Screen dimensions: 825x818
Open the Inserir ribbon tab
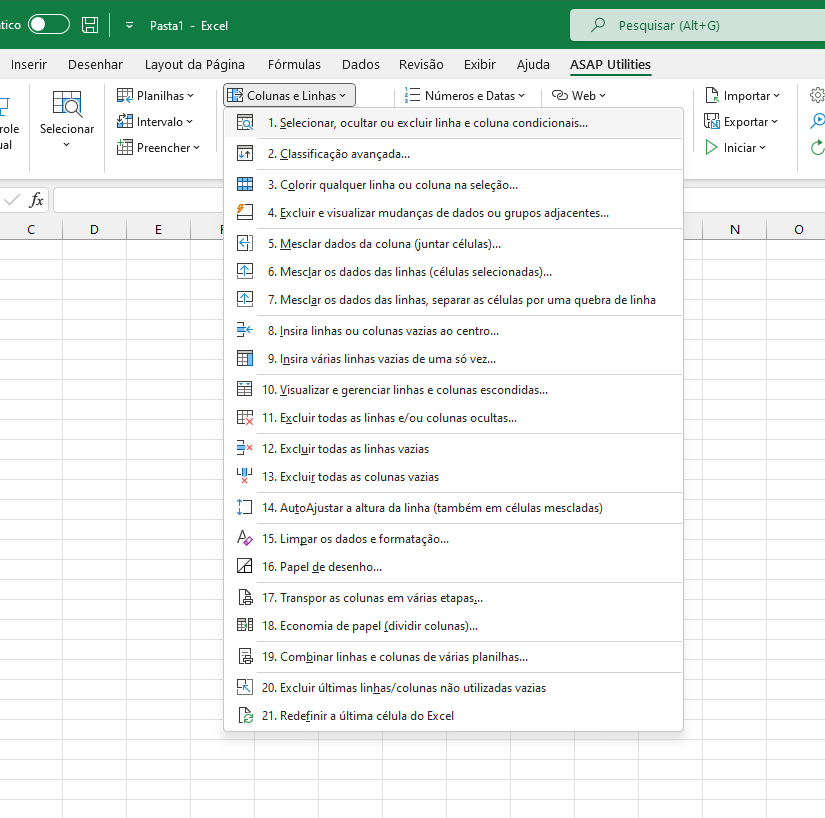point(28,65)
